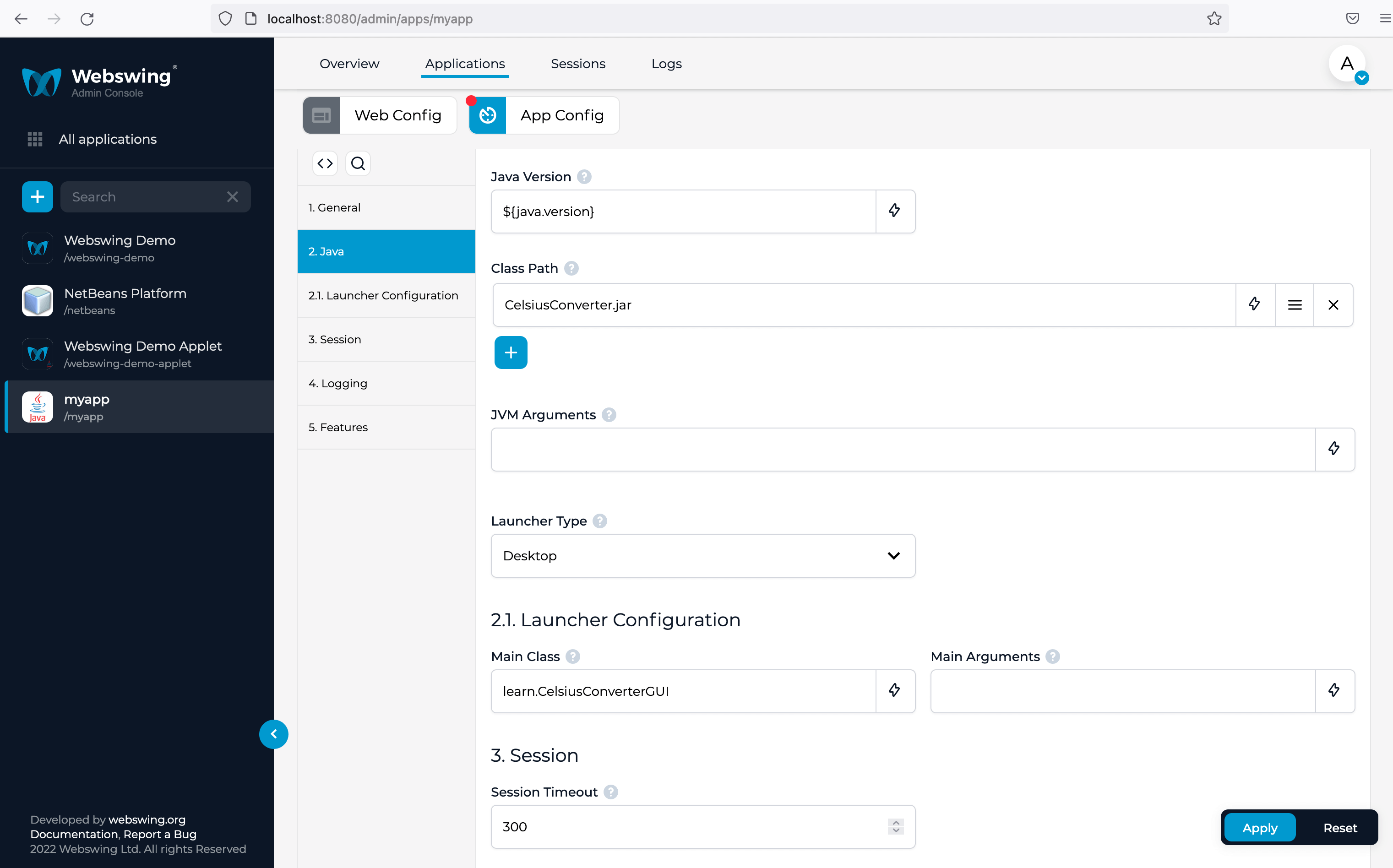Image resolution: width=1393 pixels, height=868 pixels.
Task: Open the Overview tab
Action: click(x=349, y=64)
